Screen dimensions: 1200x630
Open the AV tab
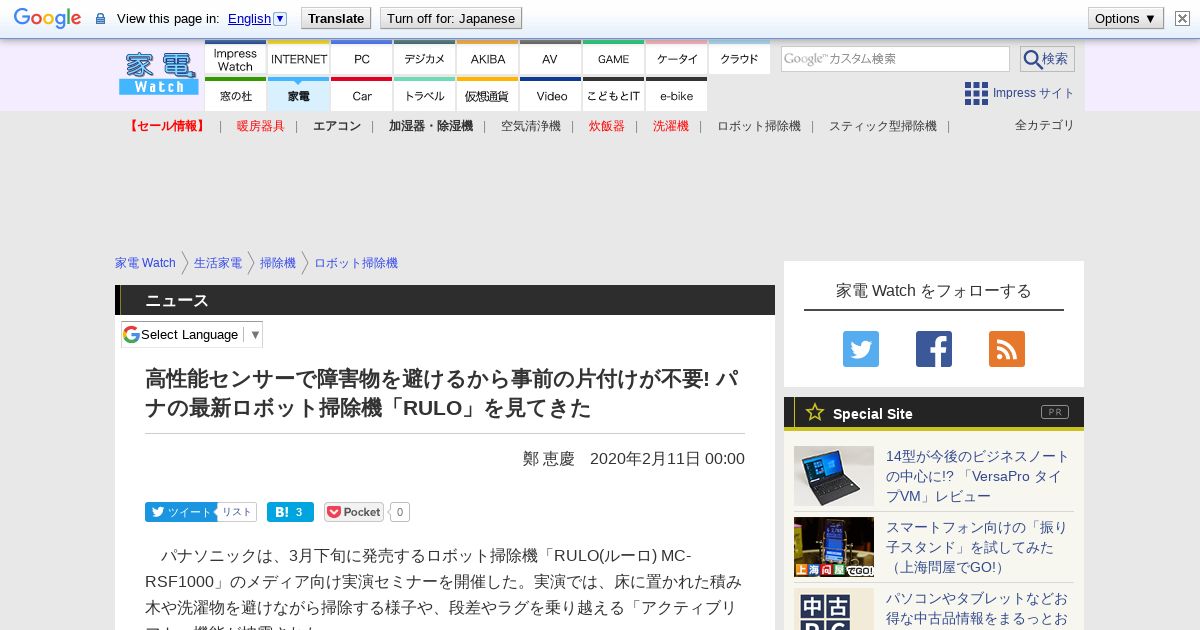(550, 58)
